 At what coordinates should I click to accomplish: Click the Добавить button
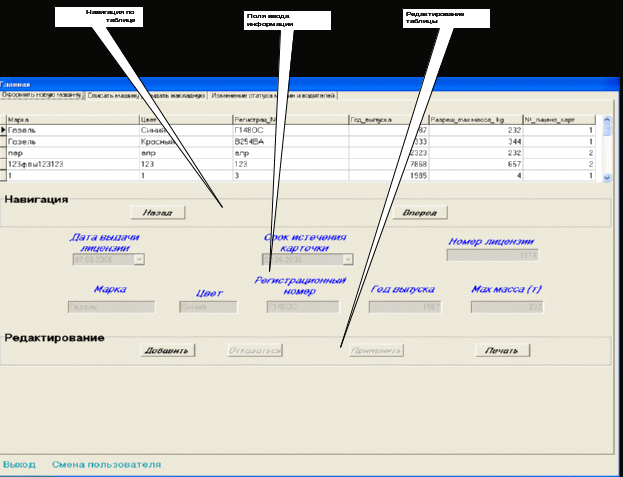tap(167, 350)
